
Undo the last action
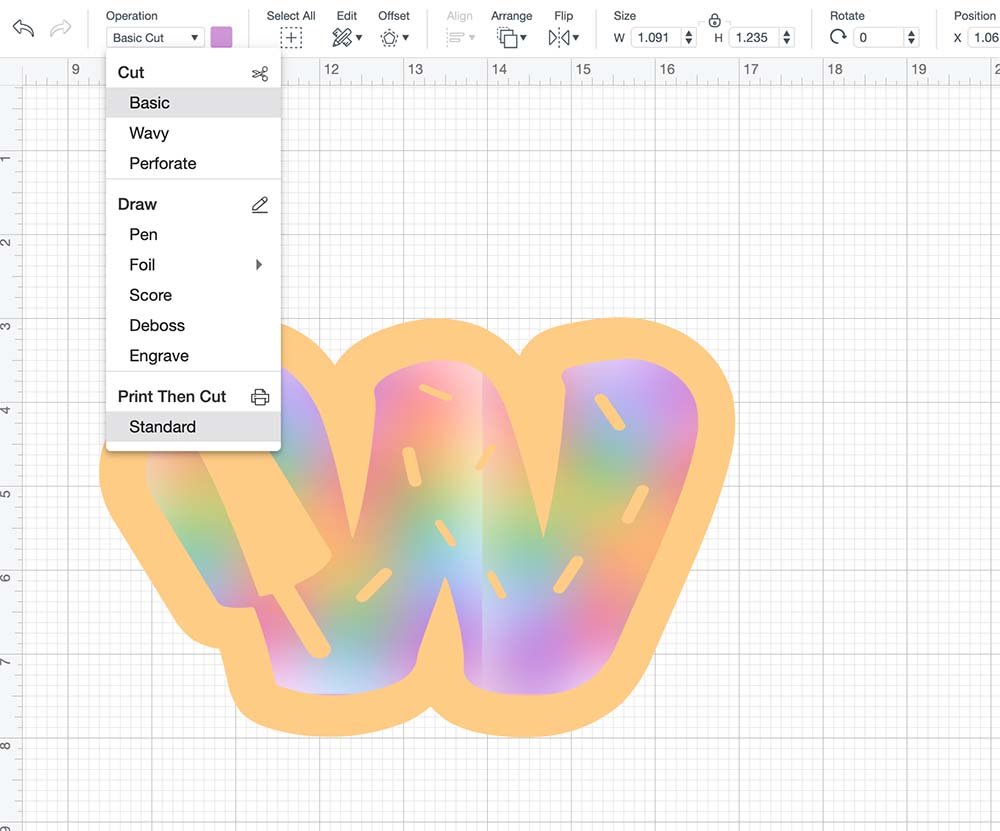click(x=23, y=28)
